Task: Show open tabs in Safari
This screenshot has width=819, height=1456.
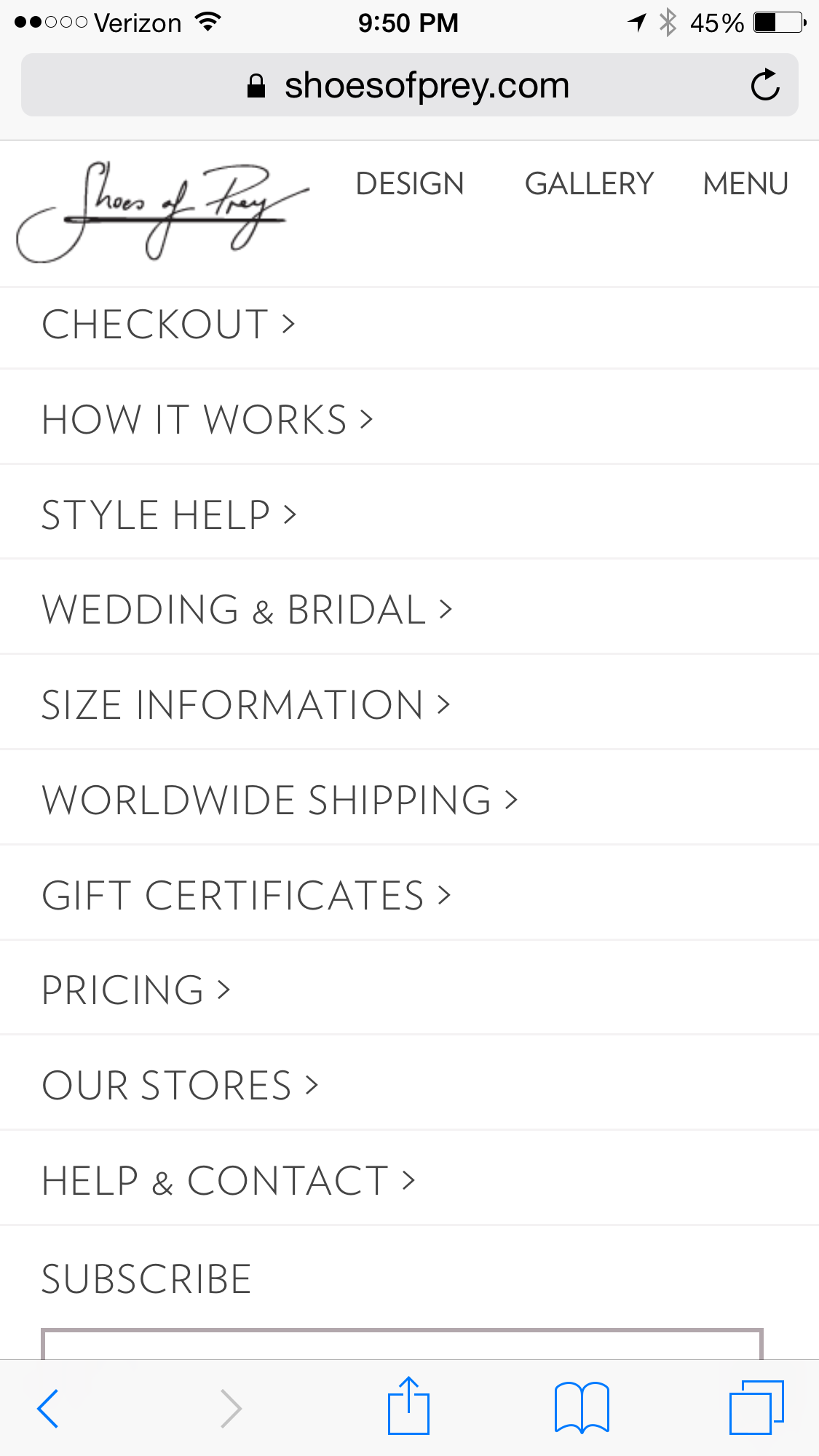Action: pos(756,1408)
